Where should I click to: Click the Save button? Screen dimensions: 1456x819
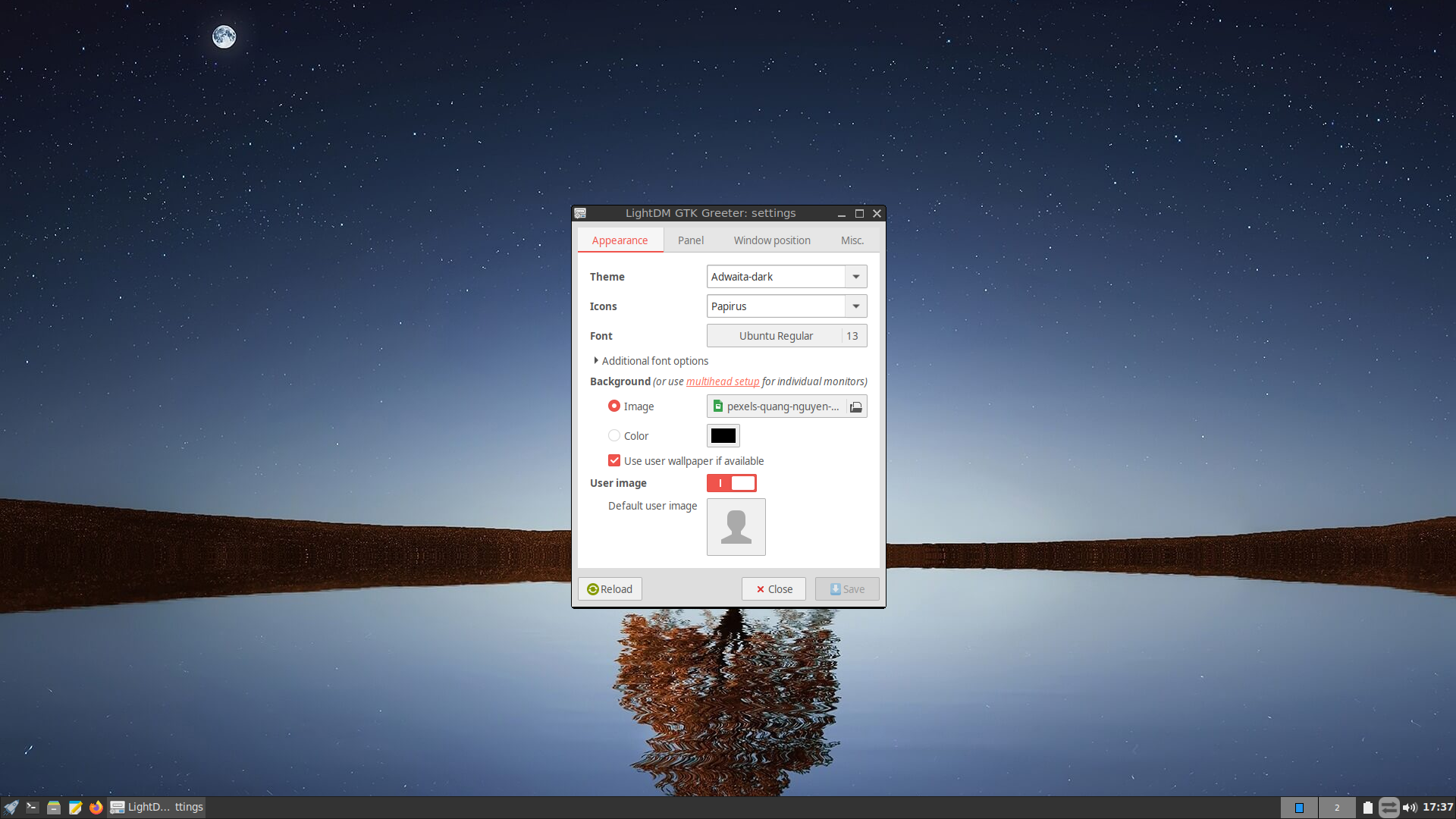tap(847, 589)
